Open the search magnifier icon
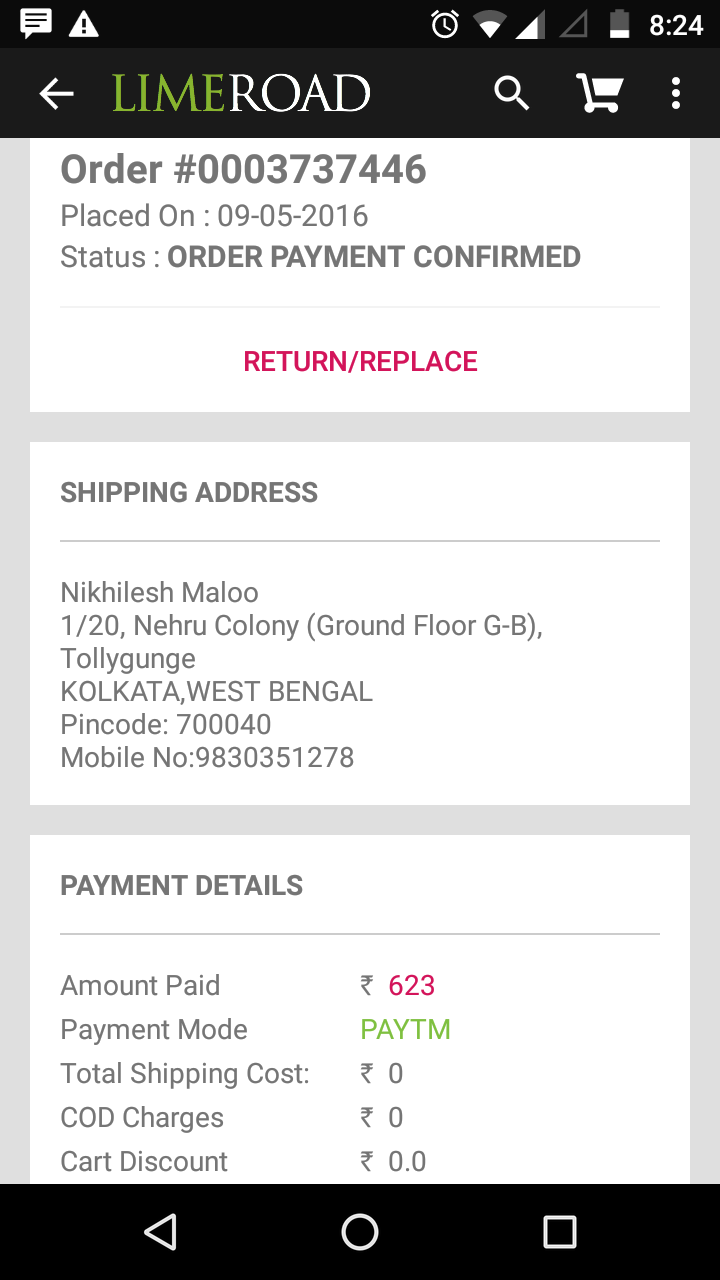 pos(511,94)
